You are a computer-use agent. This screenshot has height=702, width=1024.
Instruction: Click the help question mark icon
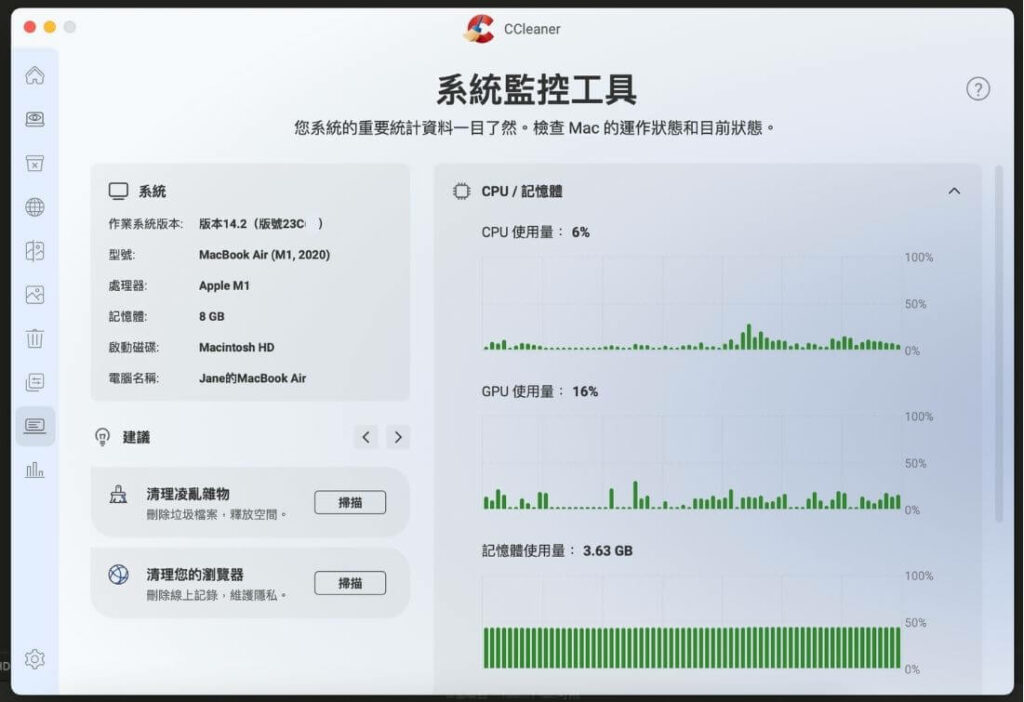[978, 89]
